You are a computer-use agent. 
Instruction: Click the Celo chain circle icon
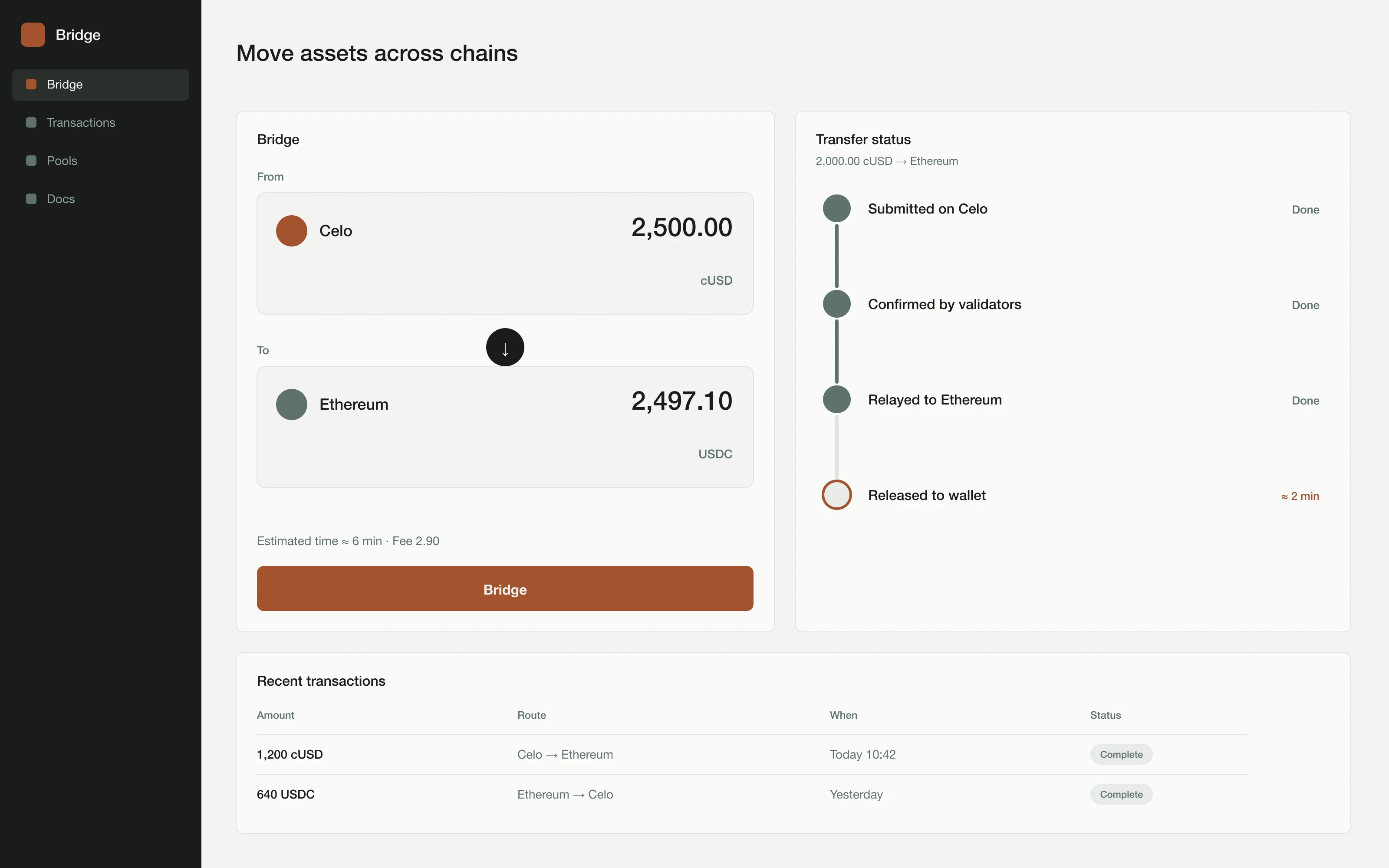(292, 231)
